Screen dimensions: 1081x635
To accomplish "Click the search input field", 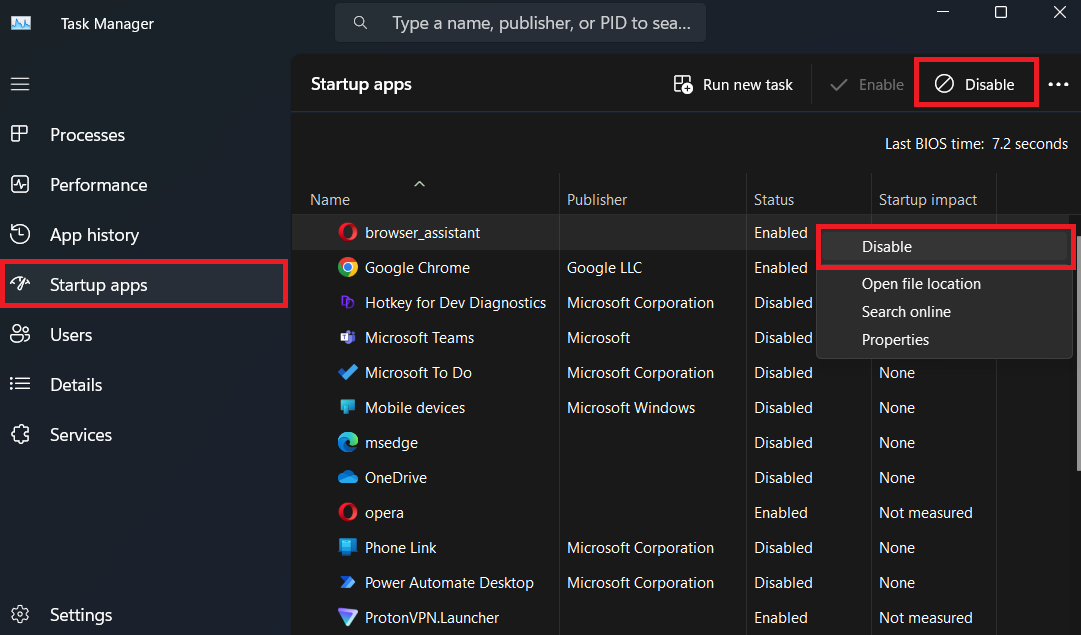I will [521, 23].
